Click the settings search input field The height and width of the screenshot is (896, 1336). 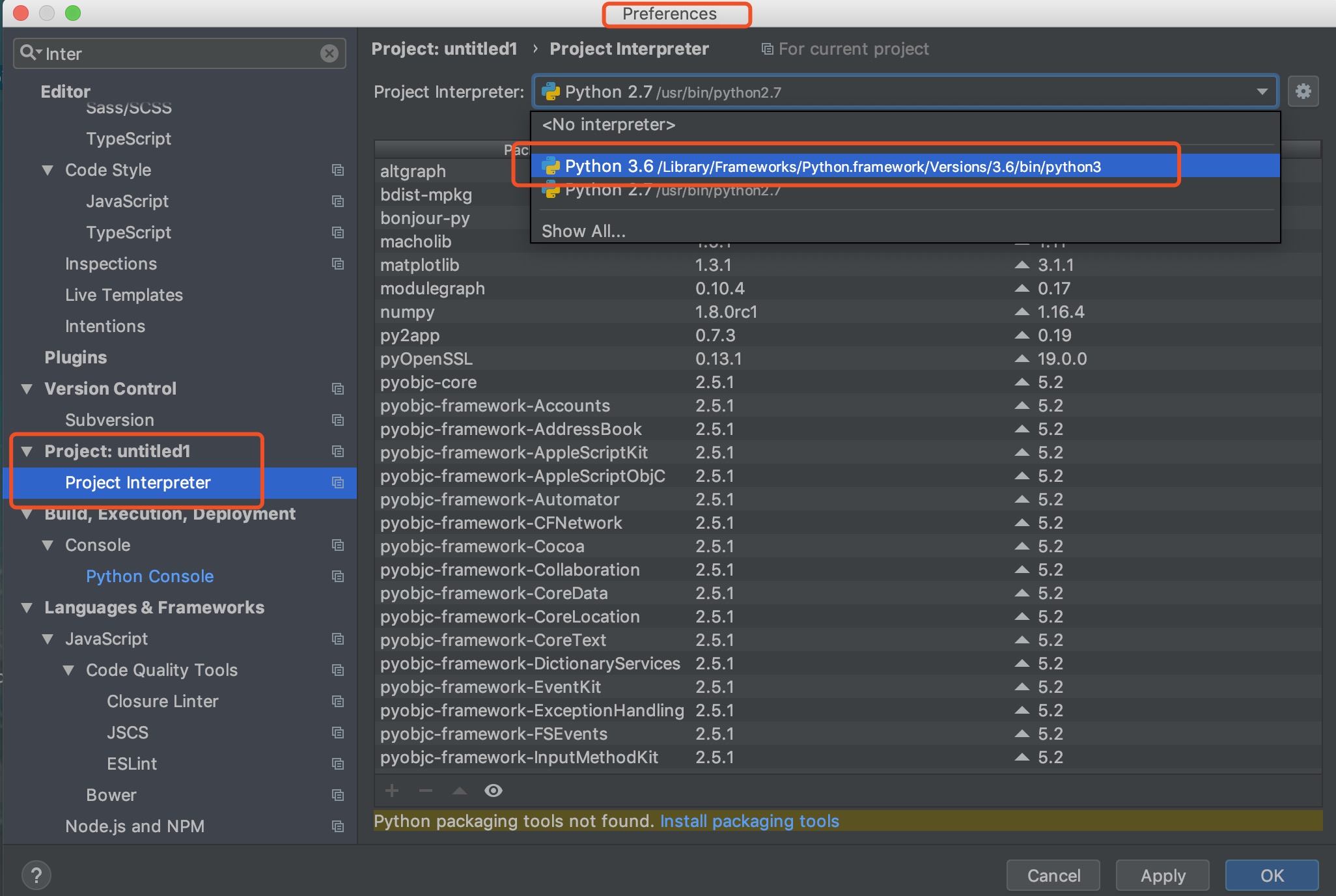point(176,53)
